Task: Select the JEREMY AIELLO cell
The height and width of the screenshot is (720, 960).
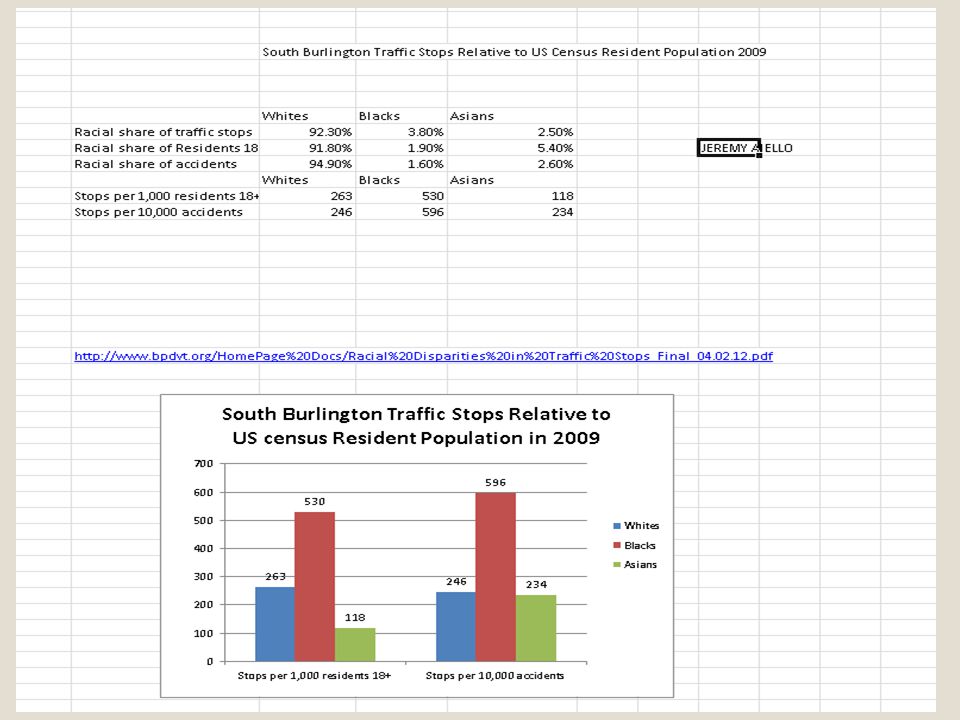Action: [729, 148]
